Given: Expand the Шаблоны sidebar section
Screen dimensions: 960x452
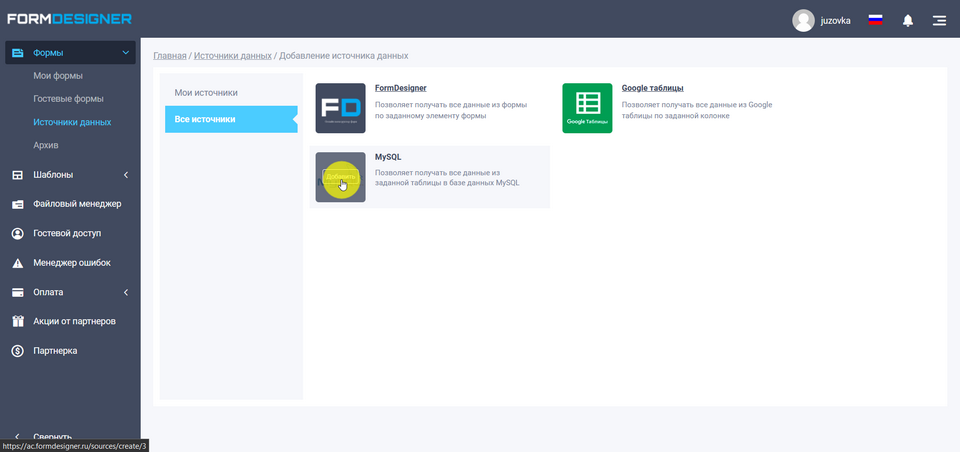Looking at the screenshot, I should coord(125,175).
